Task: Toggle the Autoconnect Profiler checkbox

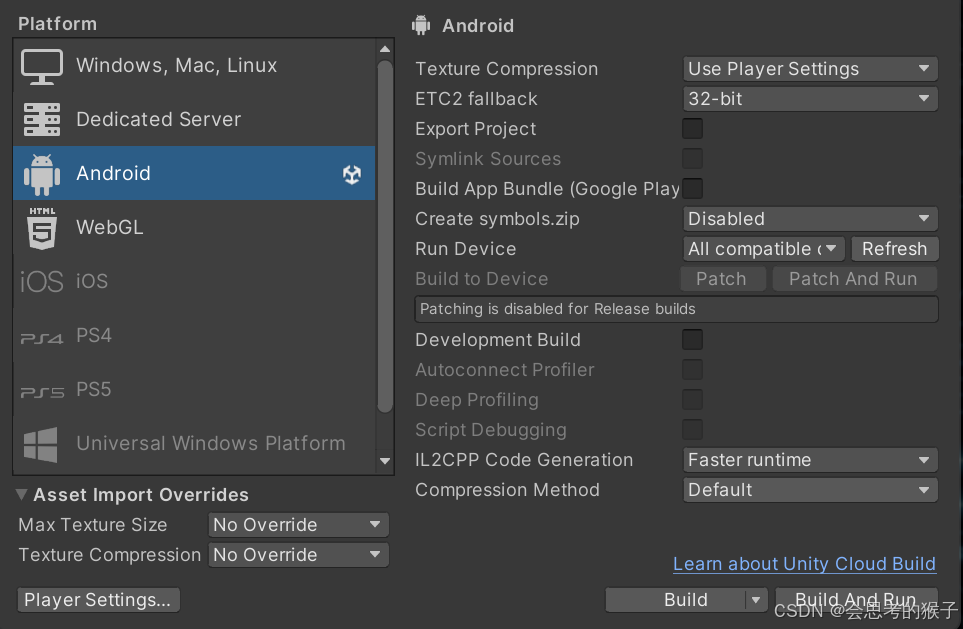Action: (x=692, y=369)
